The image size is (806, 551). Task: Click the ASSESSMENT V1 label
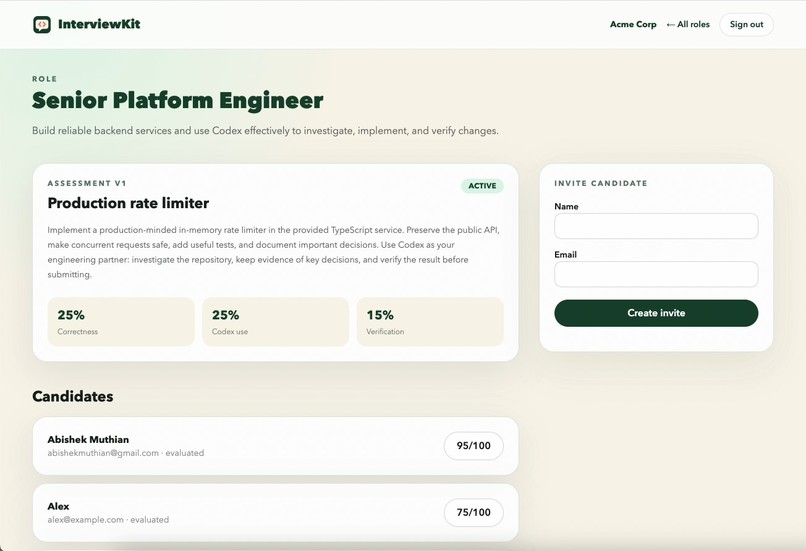[x=87, y=183]
